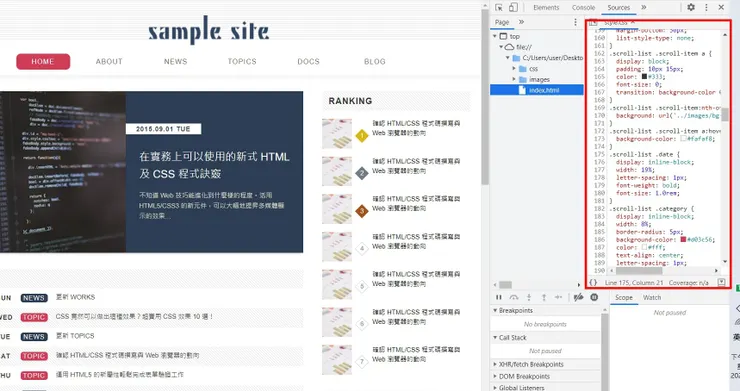
Task: Click the first NEWS tag label
Action: coord(34,298)
